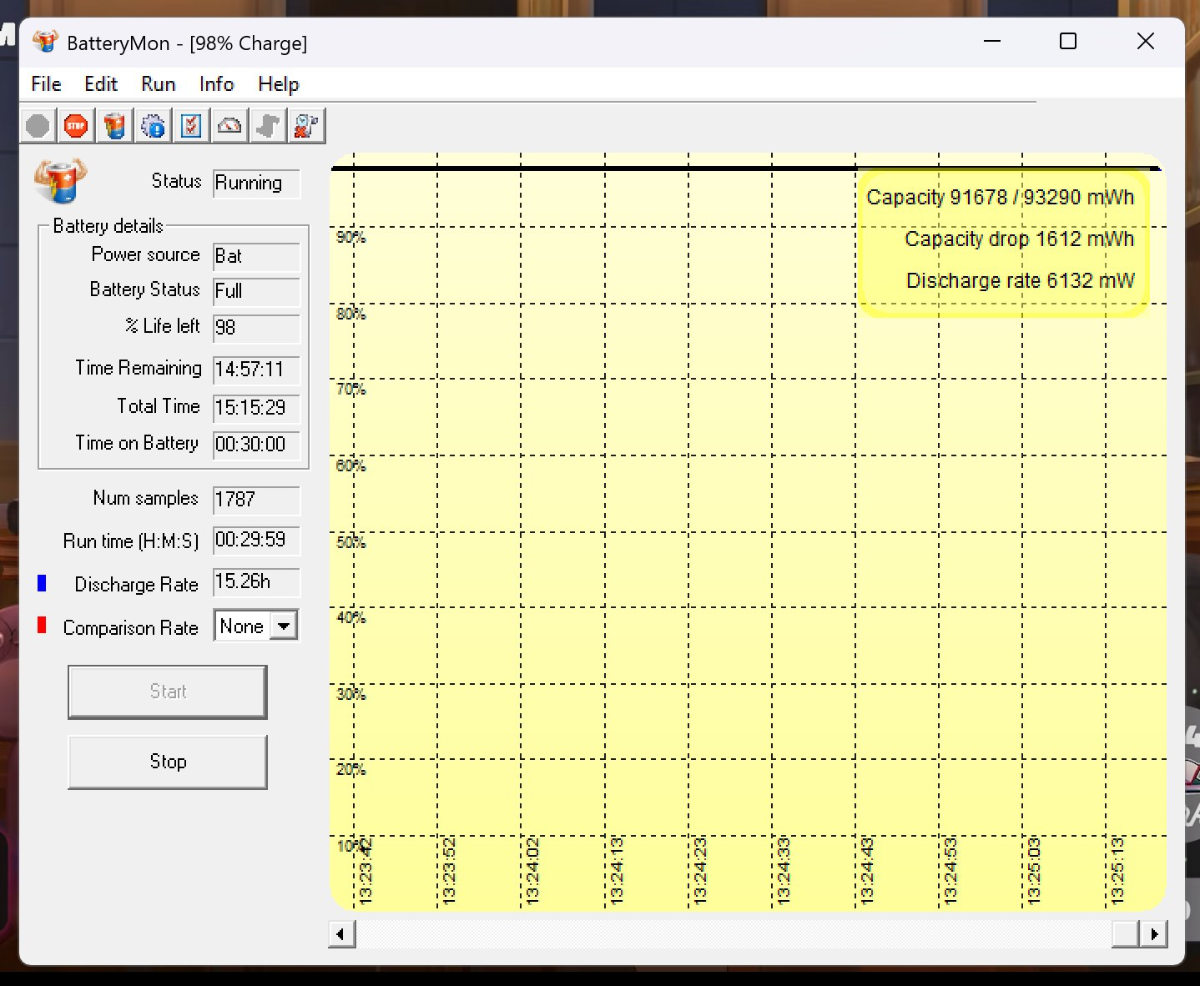
Task: Open battery information via battery toolbar icon
Action: pos(115,126)
